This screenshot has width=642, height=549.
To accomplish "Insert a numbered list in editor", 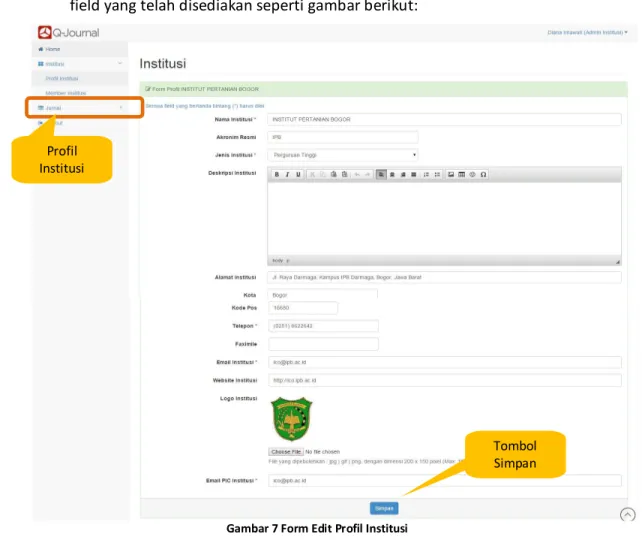I will (x=426, y=174).
